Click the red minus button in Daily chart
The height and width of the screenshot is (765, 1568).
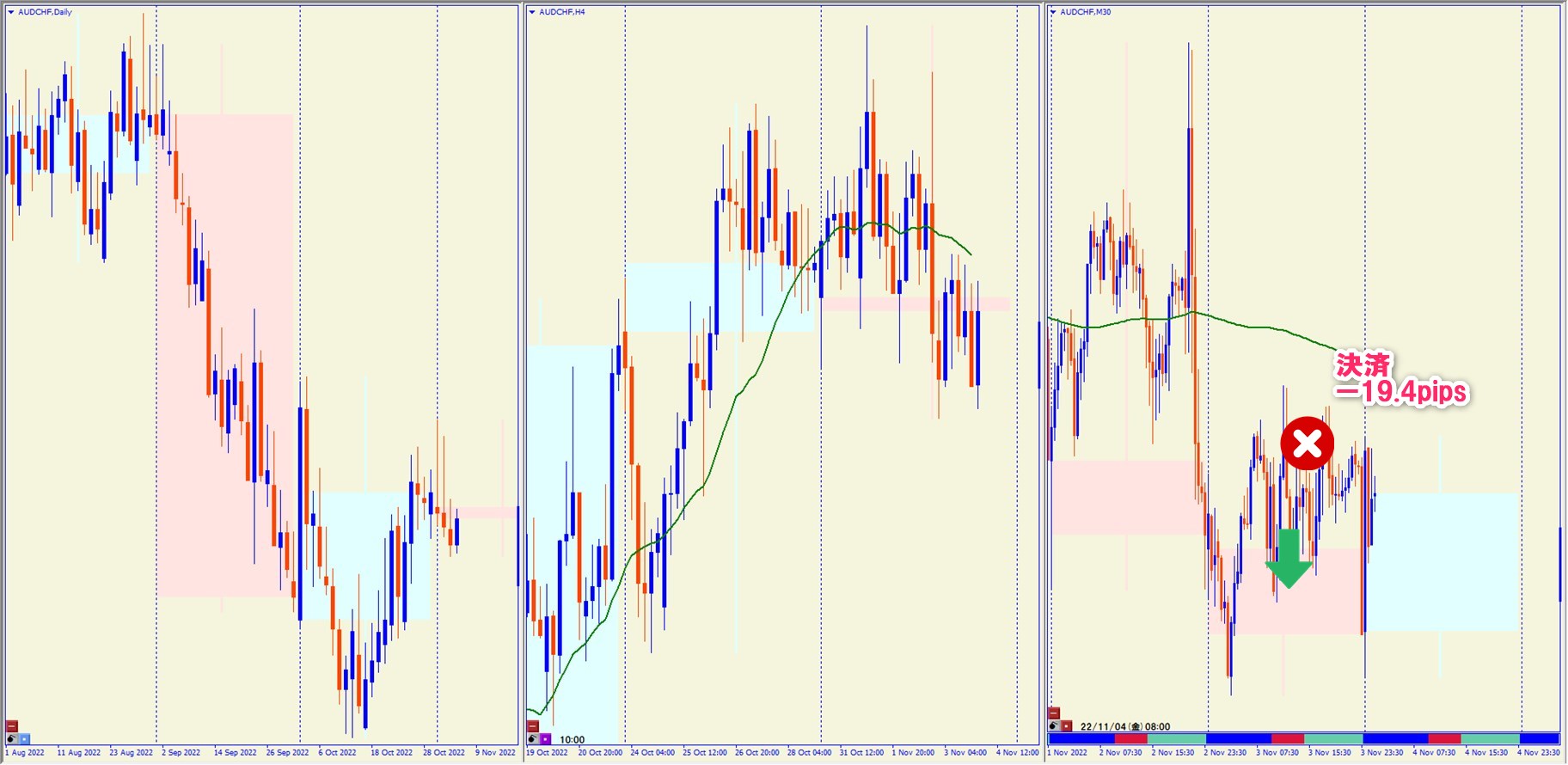pos(12,726)
